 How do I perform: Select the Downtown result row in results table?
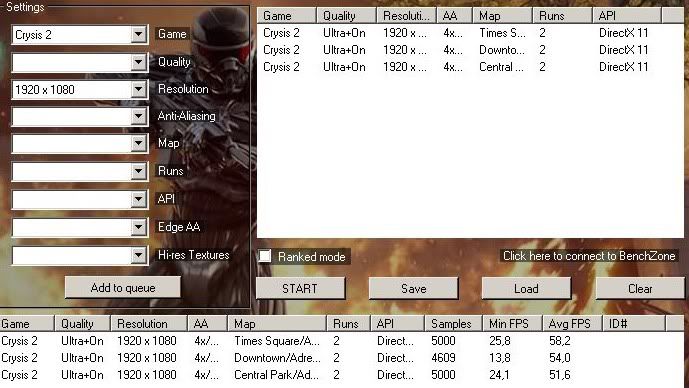point(342,358)
